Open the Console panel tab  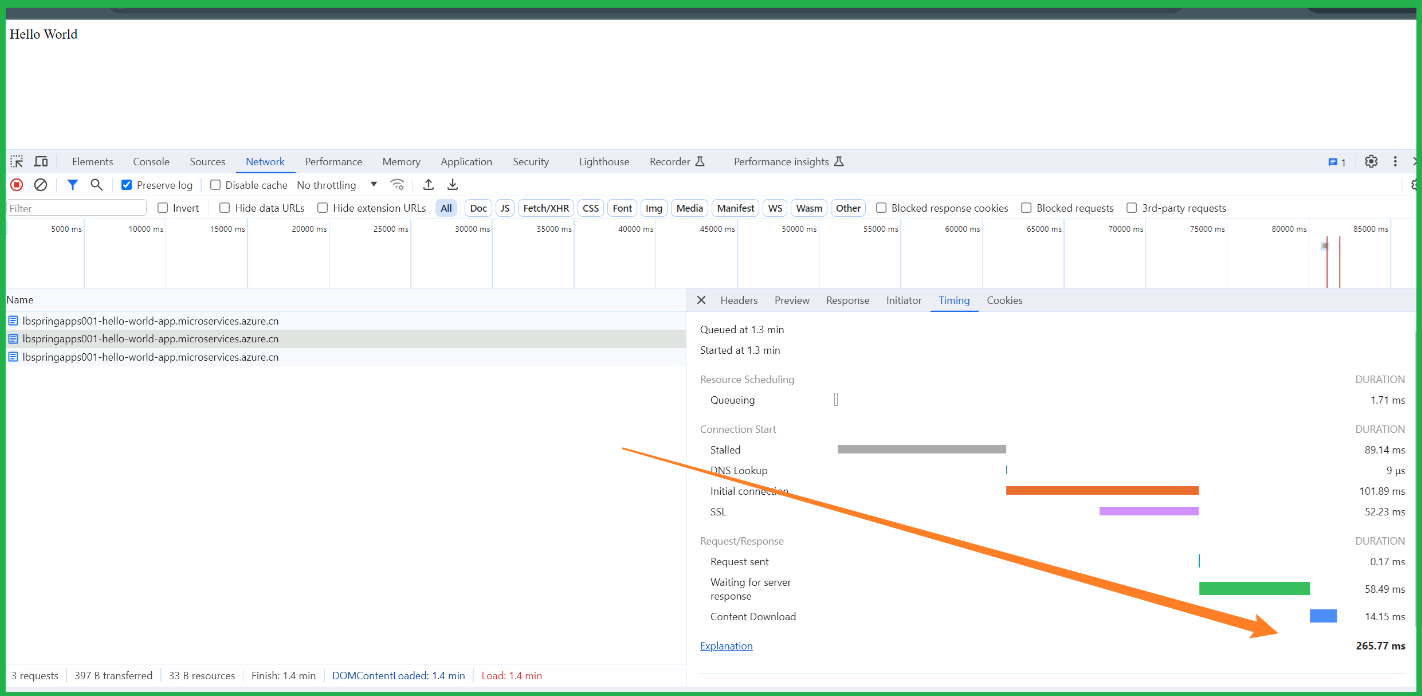tap(151, 161)
